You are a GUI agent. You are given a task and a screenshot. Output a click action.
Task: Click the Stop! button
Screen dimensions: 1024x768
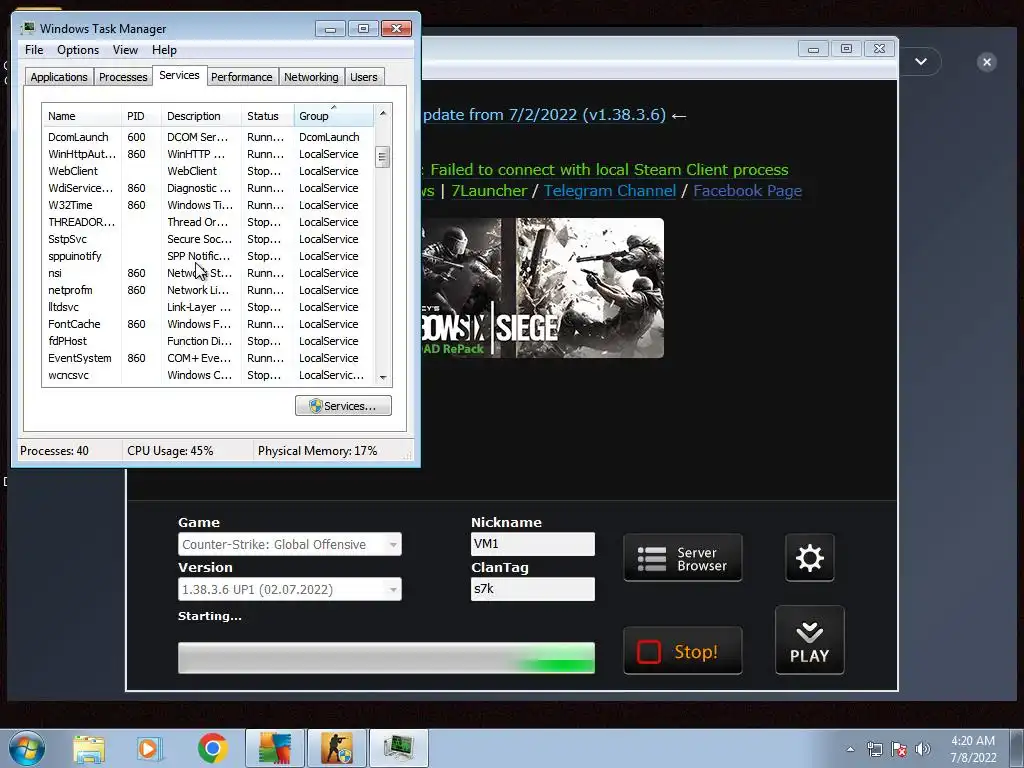point(682,651)
